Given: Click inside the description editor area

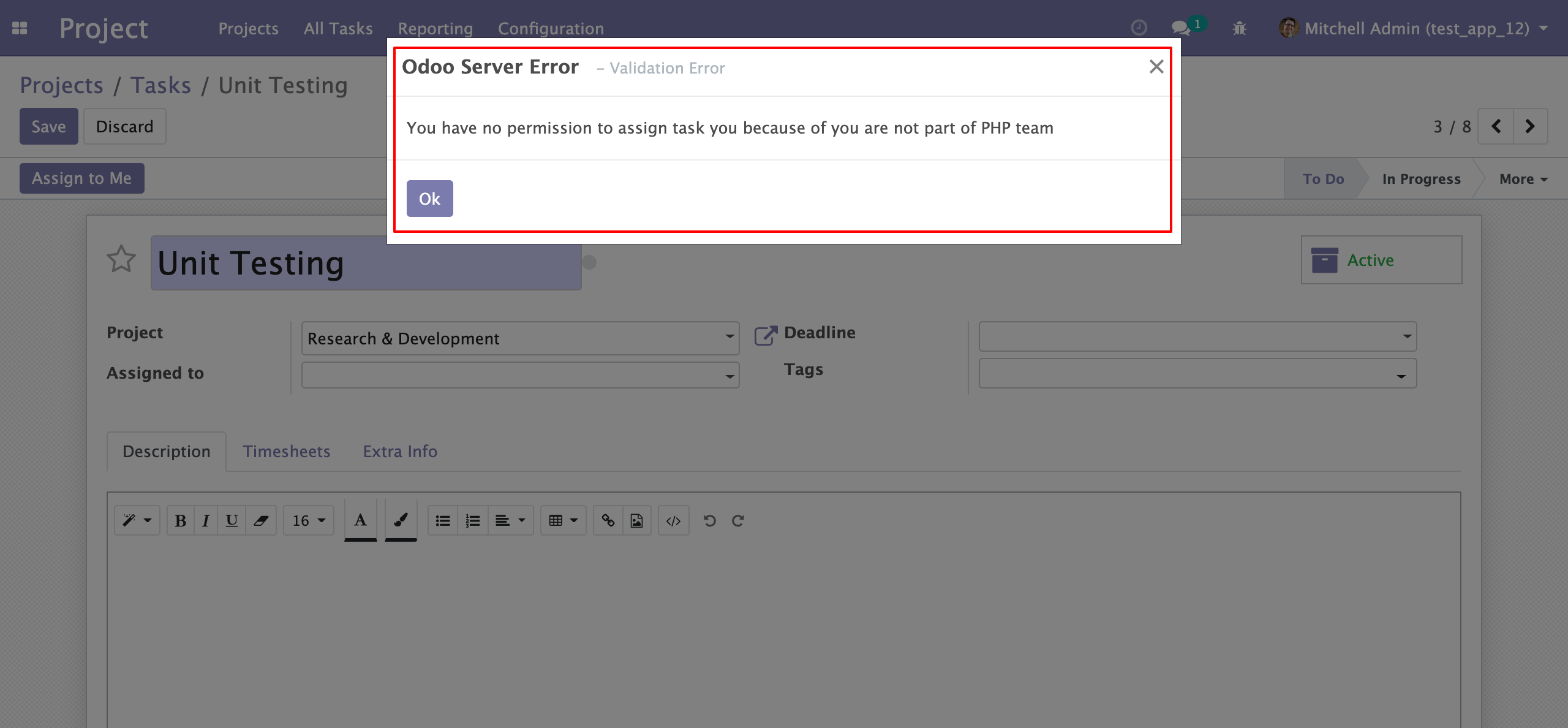Looking at the screenshot, I should tap(783, 637).
